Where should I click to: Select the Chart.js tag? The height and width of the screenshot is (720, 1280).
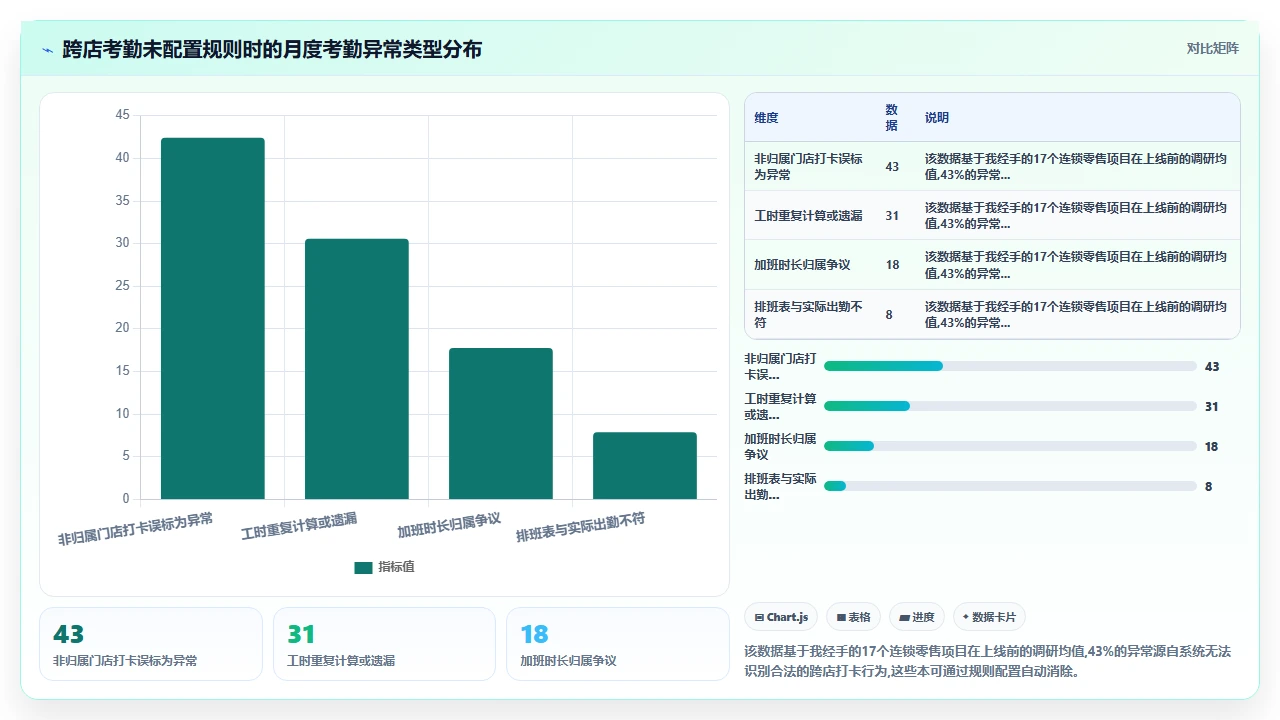click(x=781, y=617)
